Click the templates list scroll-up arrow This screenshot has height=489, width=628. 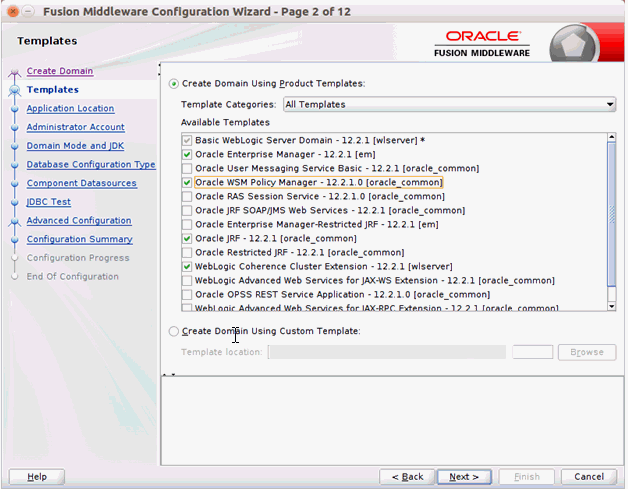coord(612,137)
